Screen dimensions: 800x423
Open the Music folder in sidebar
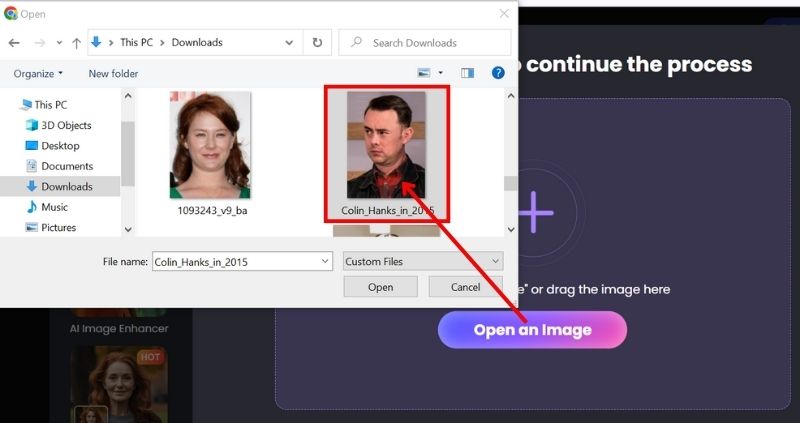[55, 207]
